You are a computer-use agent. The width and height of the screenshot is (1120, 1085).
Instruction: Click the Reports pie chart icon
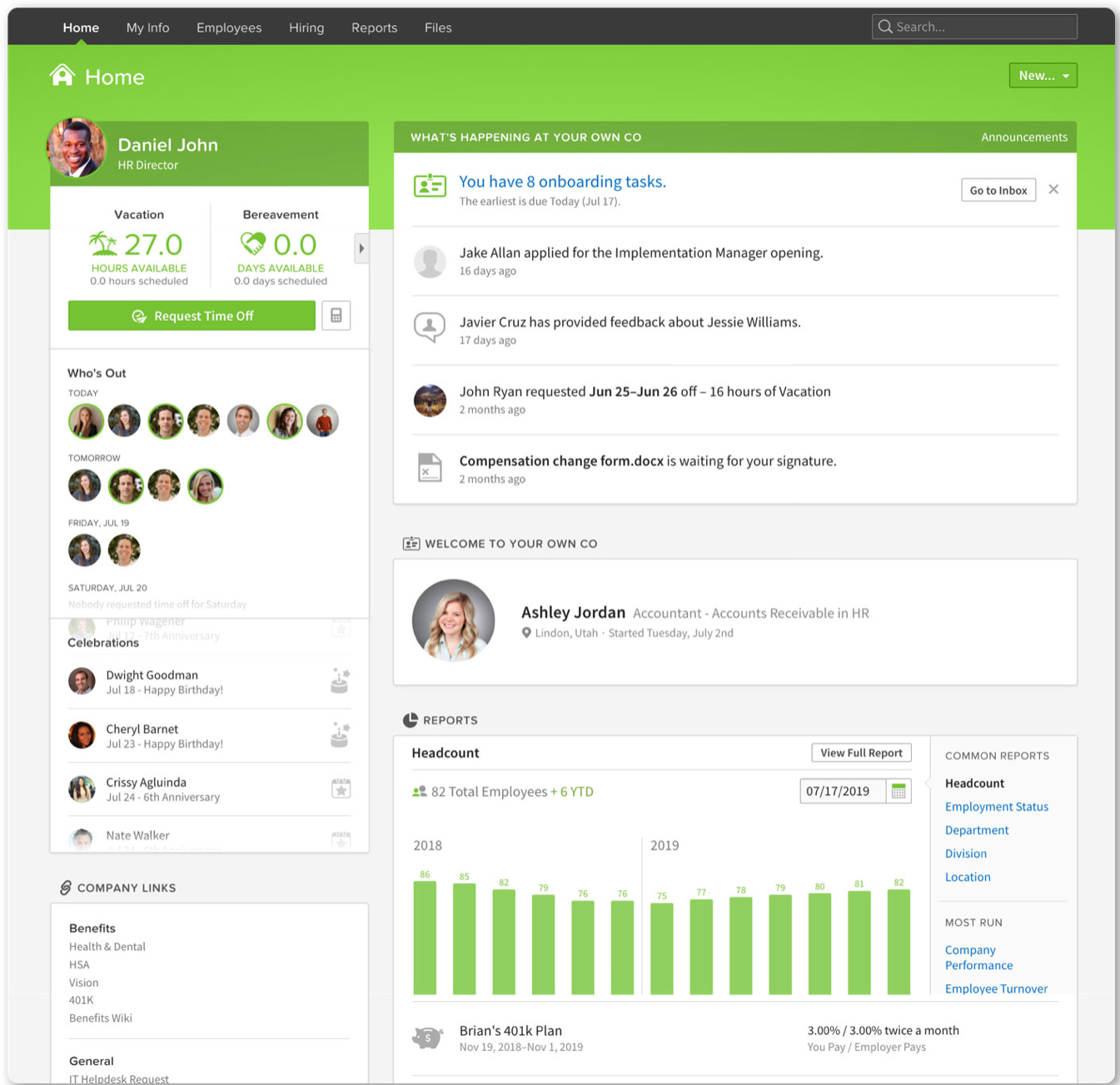[411, 720]
